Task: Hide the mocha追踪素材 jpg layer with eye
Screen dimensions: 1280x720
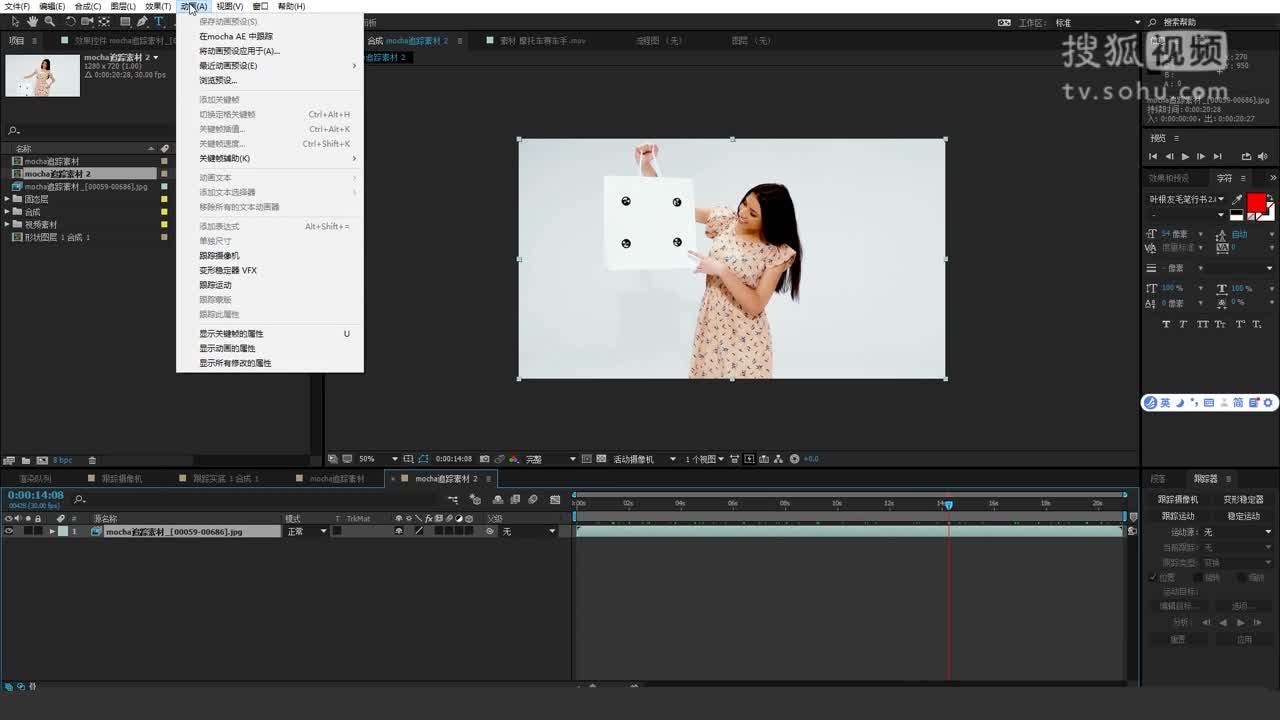Action: pos(9,531)
